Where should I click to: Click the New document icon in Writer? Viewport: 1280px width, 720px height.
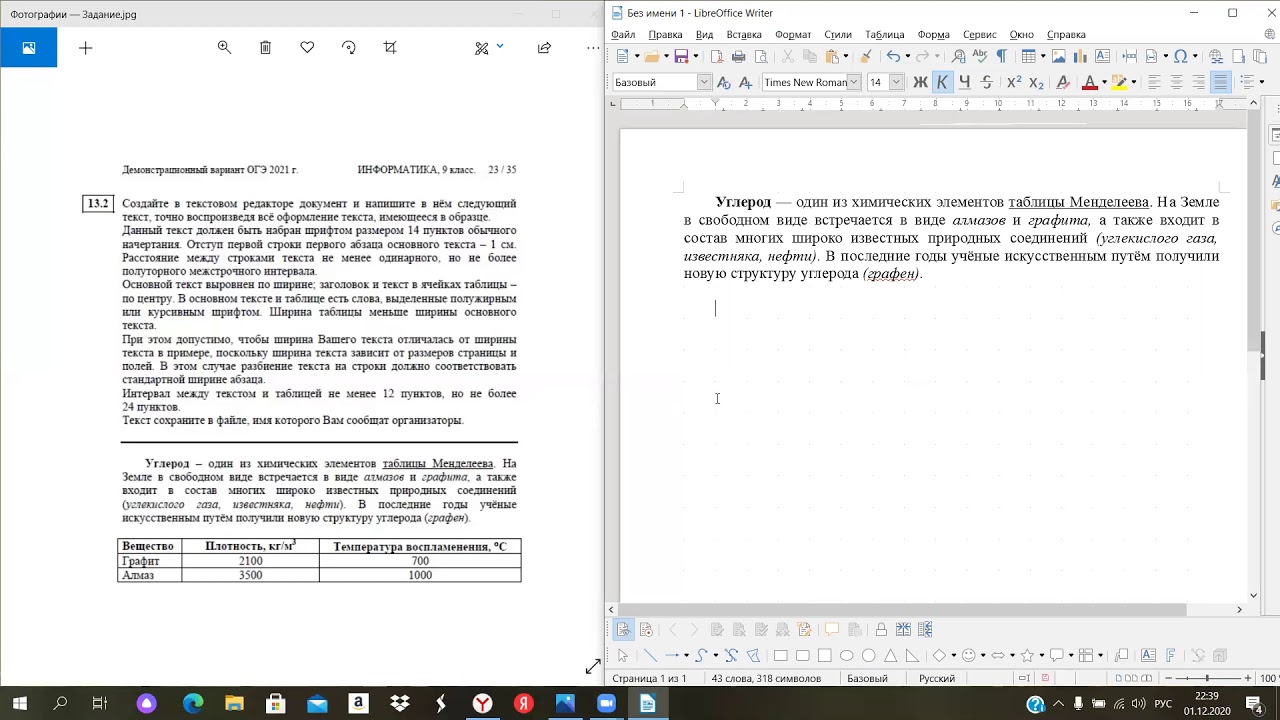[x=621, y=56]
